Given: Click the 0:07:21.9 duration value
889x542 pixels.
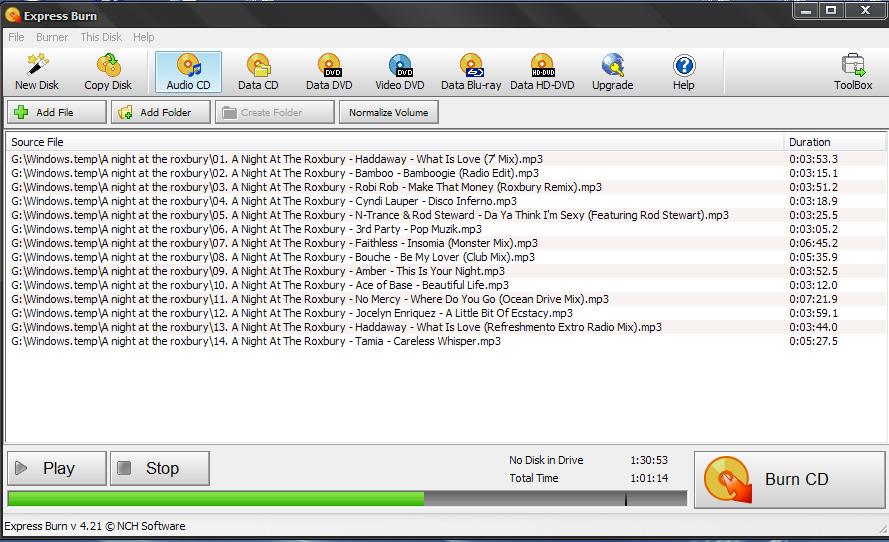Looking at the screenshot, I should (x=813, y=299).
